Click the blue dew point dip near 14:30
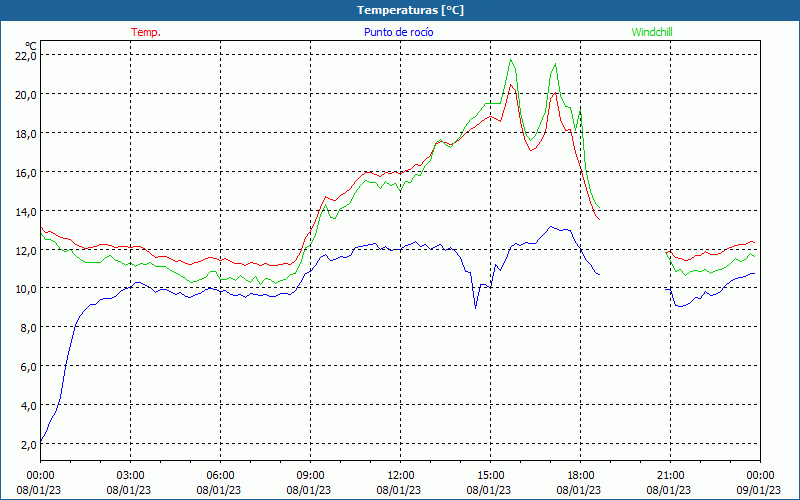 (x=476, y=308)
